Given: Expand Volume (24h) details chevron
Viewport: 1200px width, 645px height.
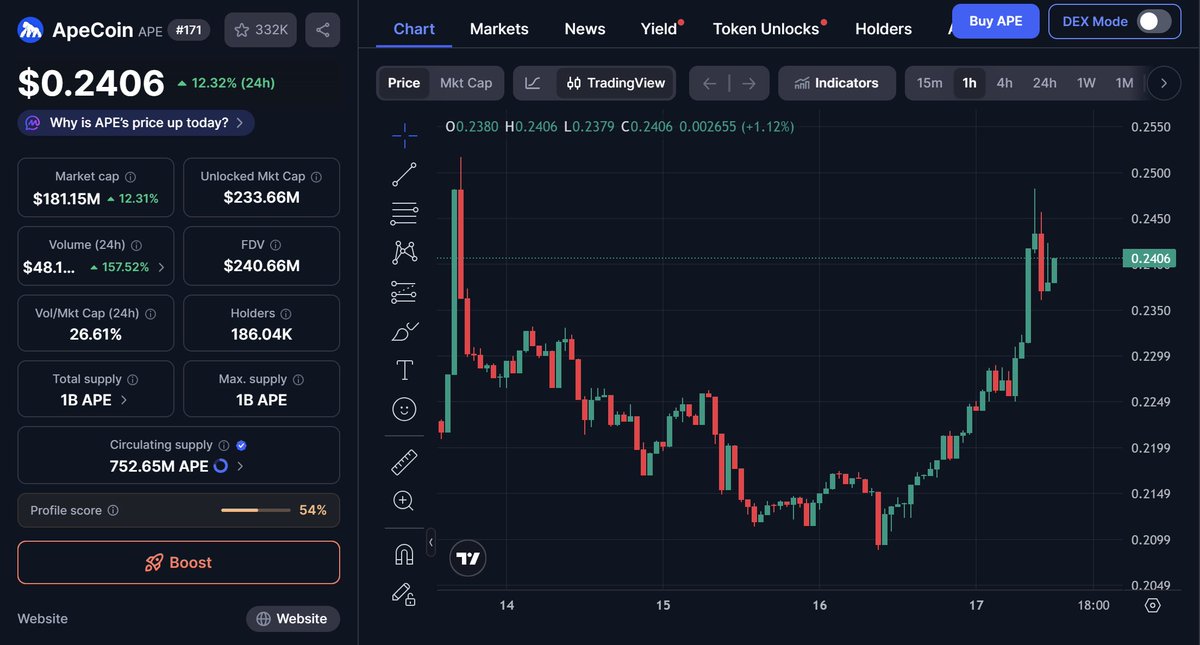Looking at the screenshot, I should 161,267.
